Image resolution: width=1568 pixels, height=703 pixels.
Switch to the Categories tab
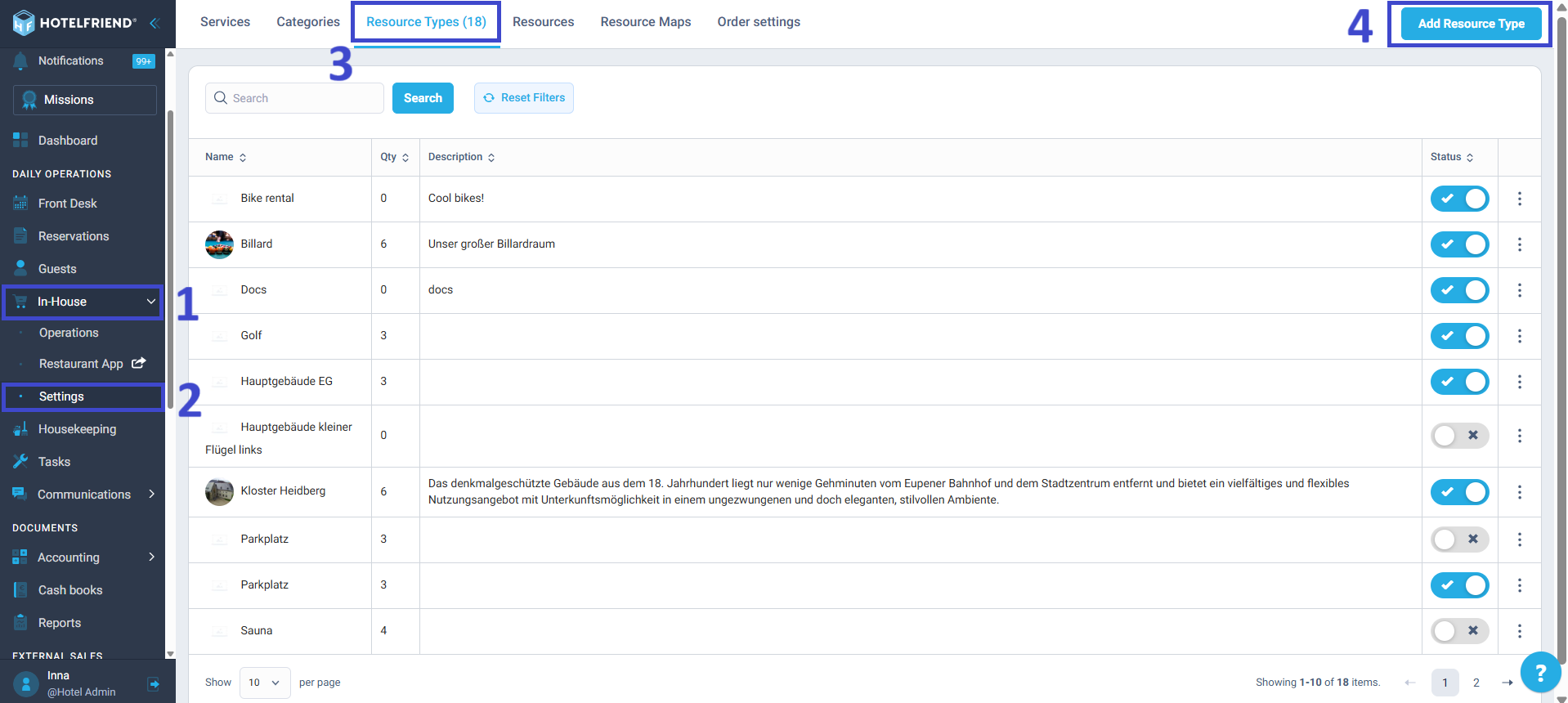[308, 22]
